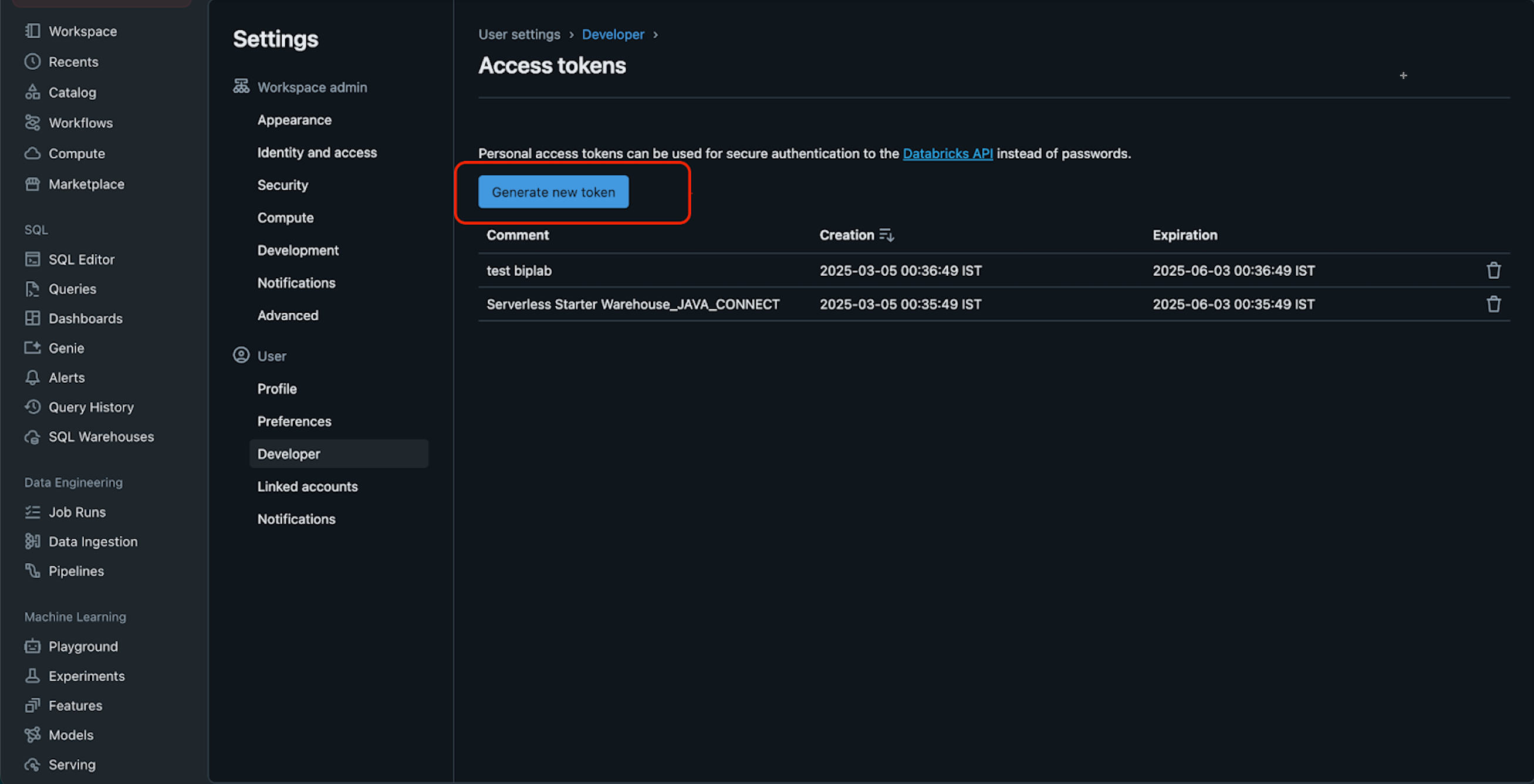Screen dimensions: 1534x784
Task: Click the Workspace admin section icon
Action: (241, 86)
